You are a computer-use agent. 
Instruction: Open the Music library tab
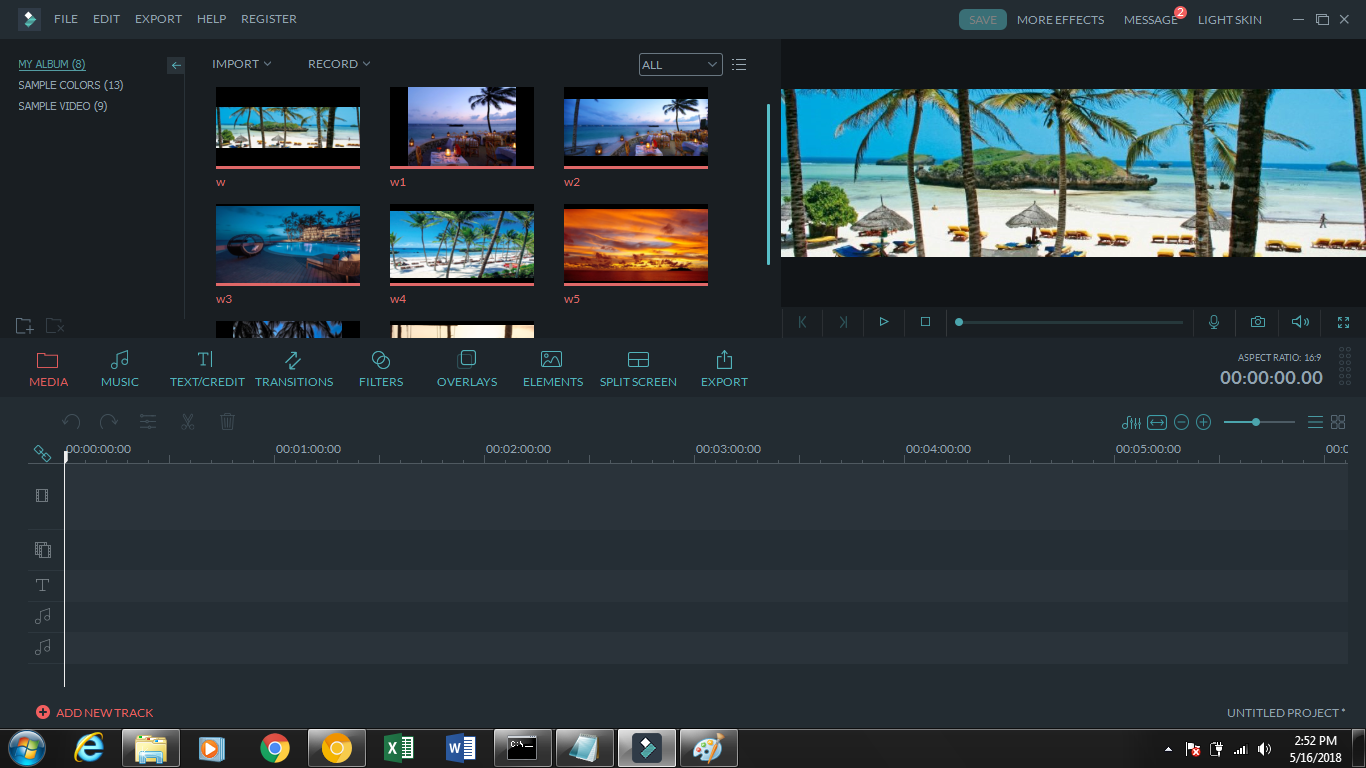(120, 369)
